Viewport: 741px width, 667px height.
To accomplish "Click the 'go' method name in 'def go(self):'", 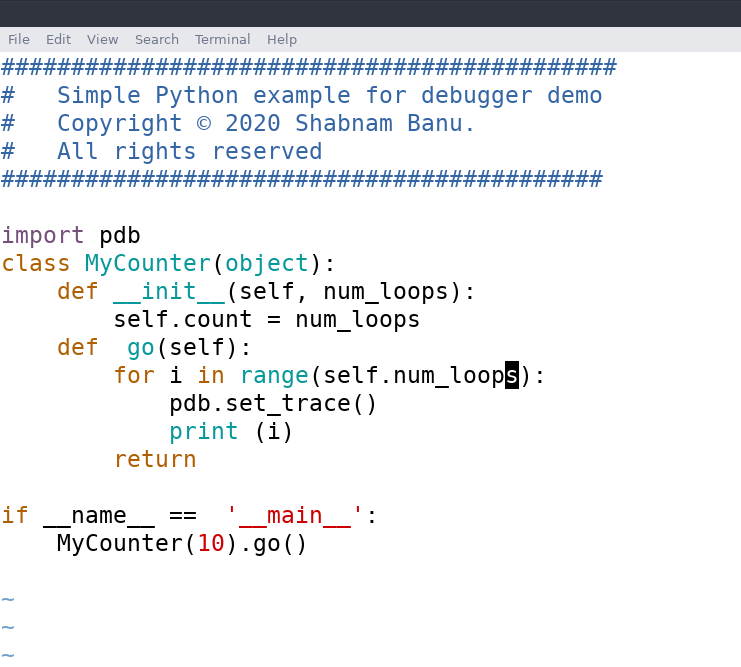I will click(x=141, y=348).
